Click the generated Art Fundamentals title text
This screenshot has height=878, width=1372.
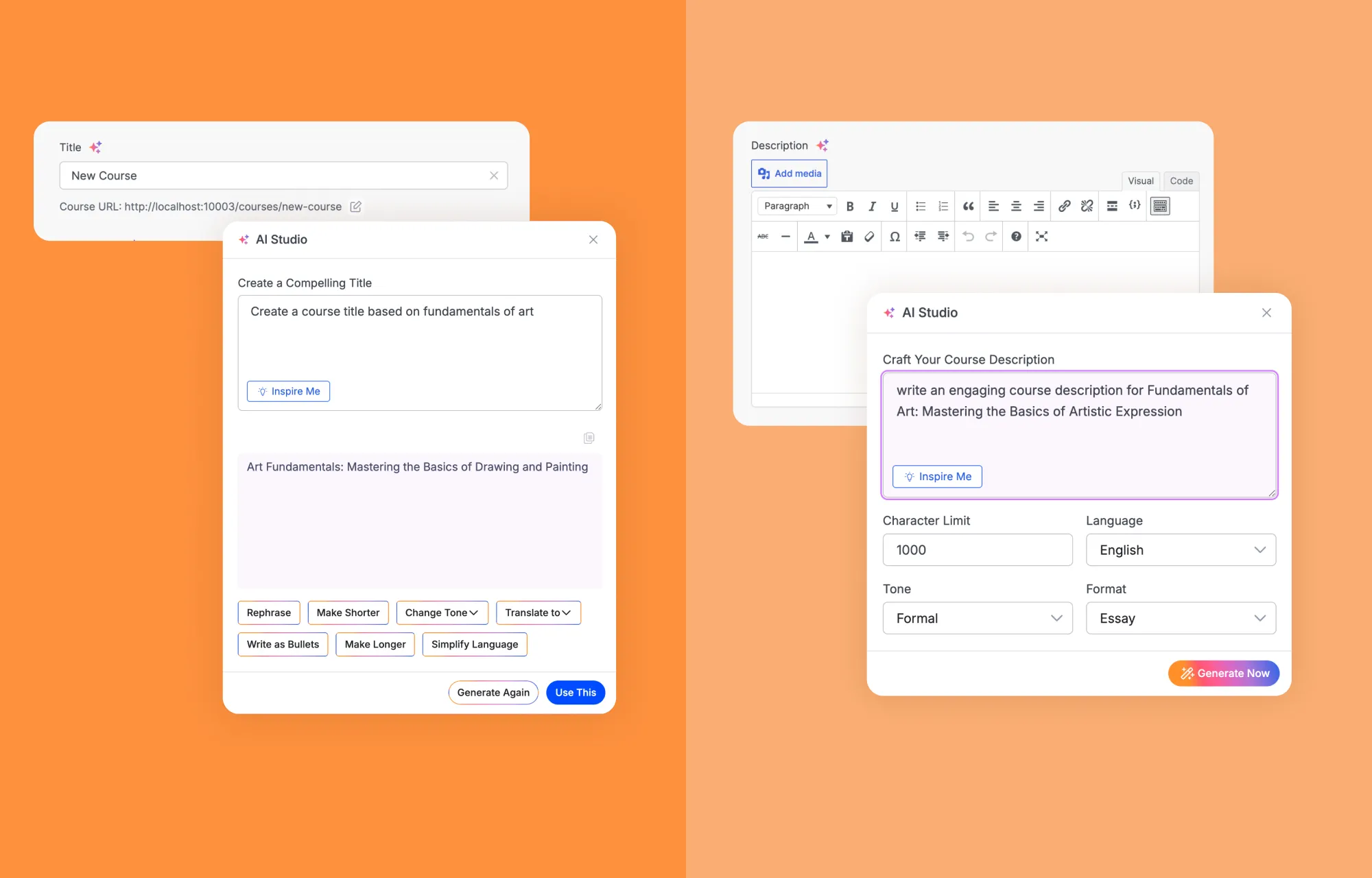point(417,467)
